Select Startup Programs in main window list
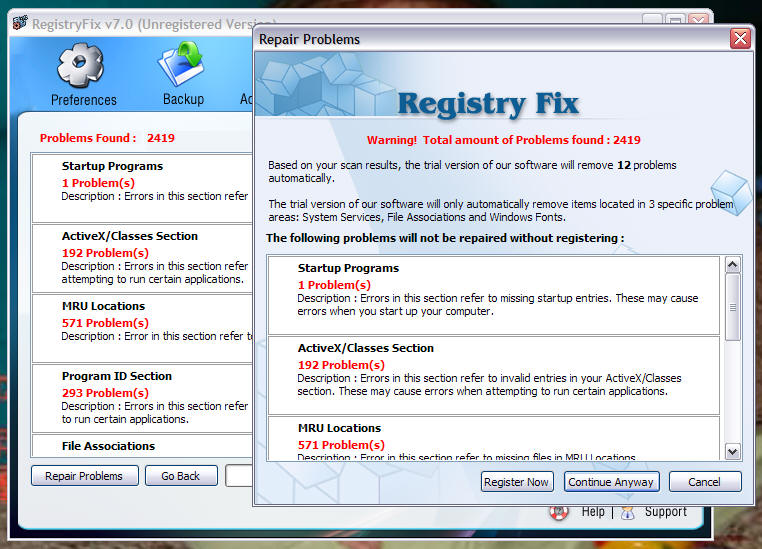 coord(143,188)
